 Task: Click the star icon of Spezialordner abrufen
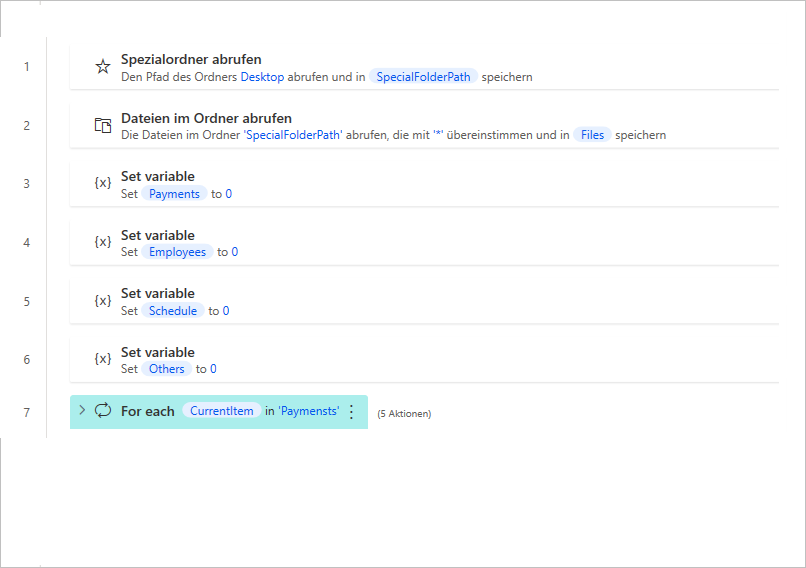[x=103, y=66]
